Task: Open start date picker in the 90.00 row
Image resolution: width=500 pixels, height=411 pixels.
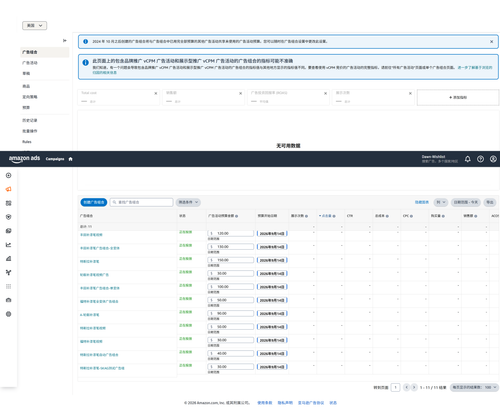Action: point(272,314)
